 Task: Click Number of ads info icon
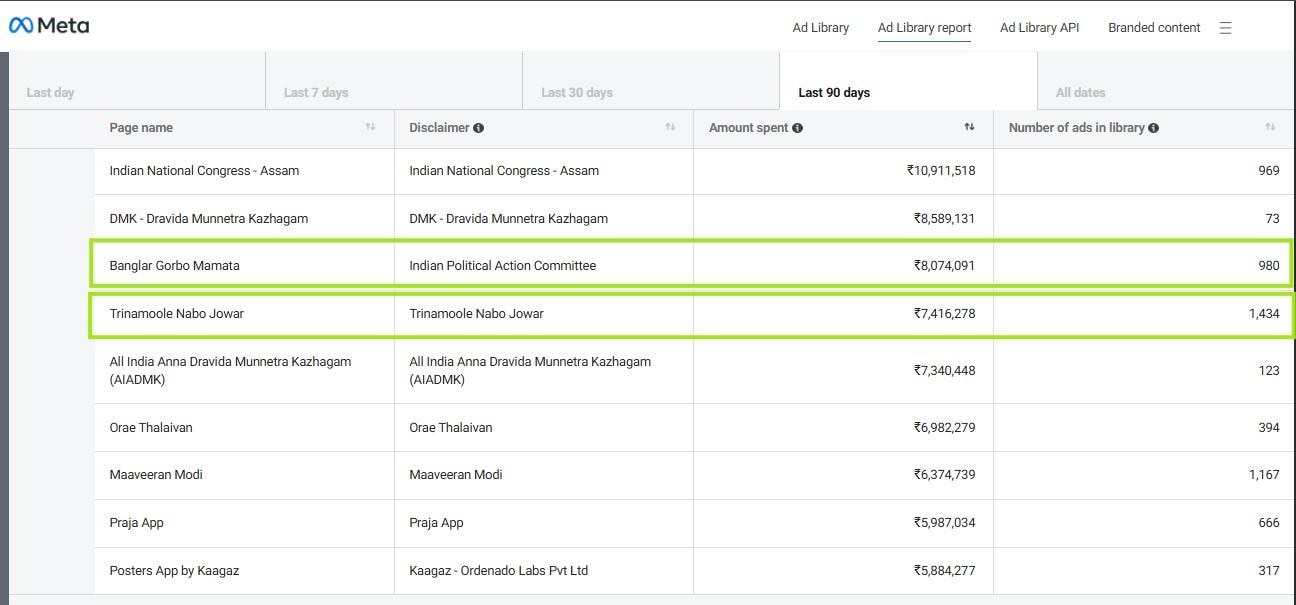(x=1154, y=128)
